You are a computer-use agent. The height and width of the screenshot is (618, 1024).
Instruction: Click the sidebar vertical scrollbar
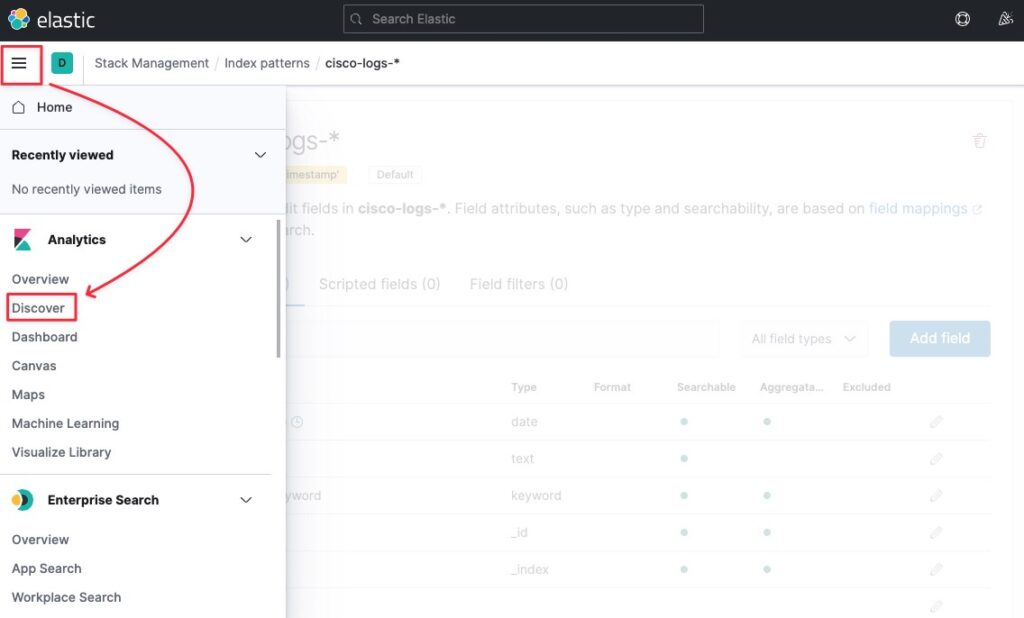[278, 288]
